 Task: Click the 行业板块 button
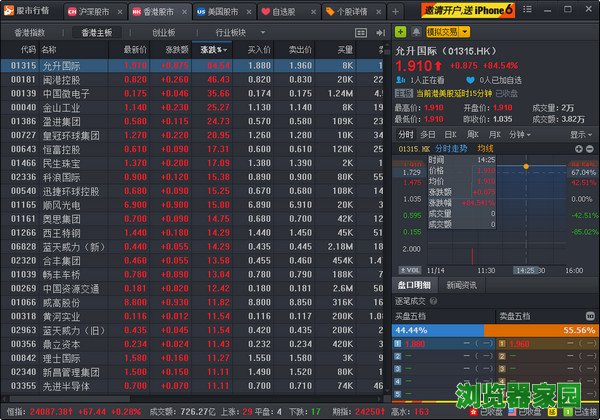[x=231, y=32]
